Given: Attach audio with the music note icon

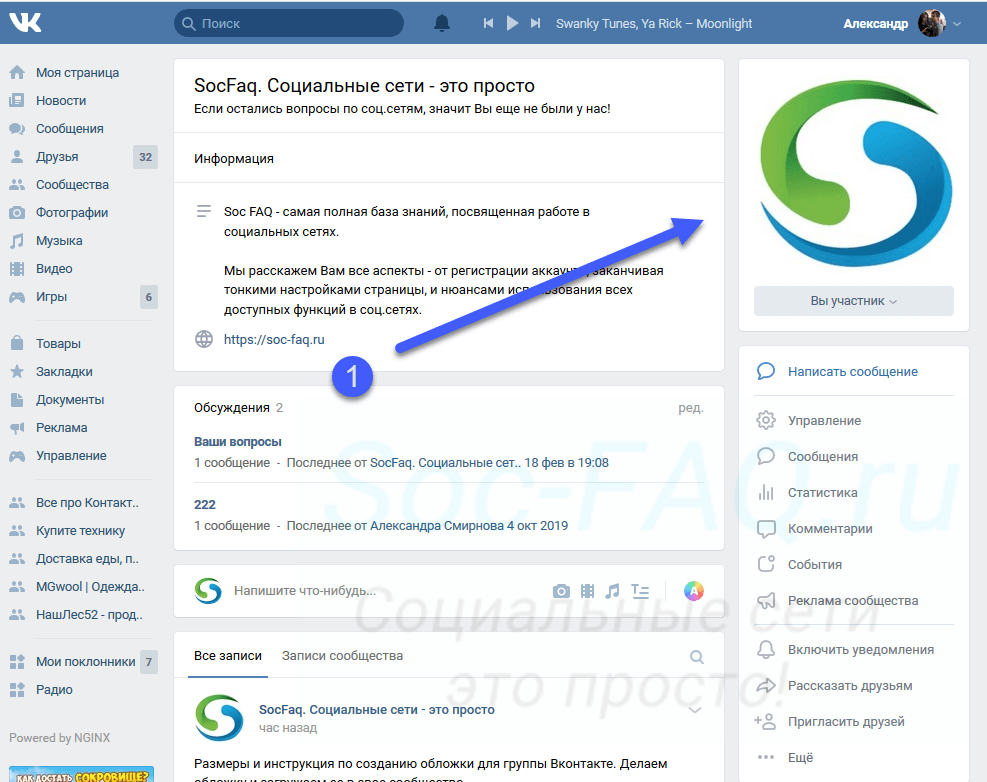Looking at the screenshot, I should point(612,591).
